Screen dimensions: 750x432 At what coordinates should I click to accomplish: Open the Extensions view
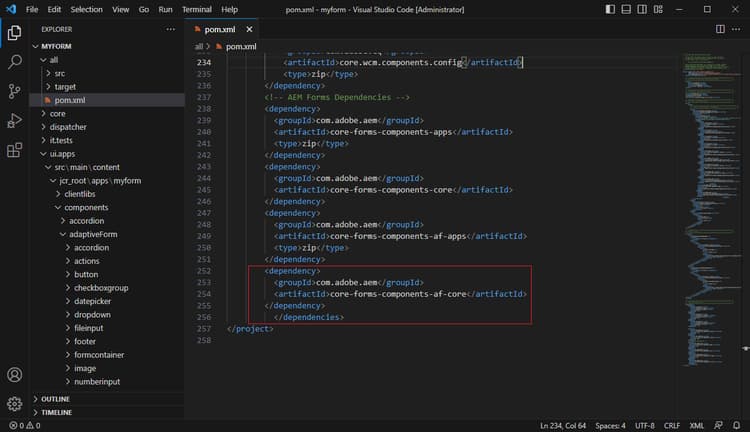15,150
